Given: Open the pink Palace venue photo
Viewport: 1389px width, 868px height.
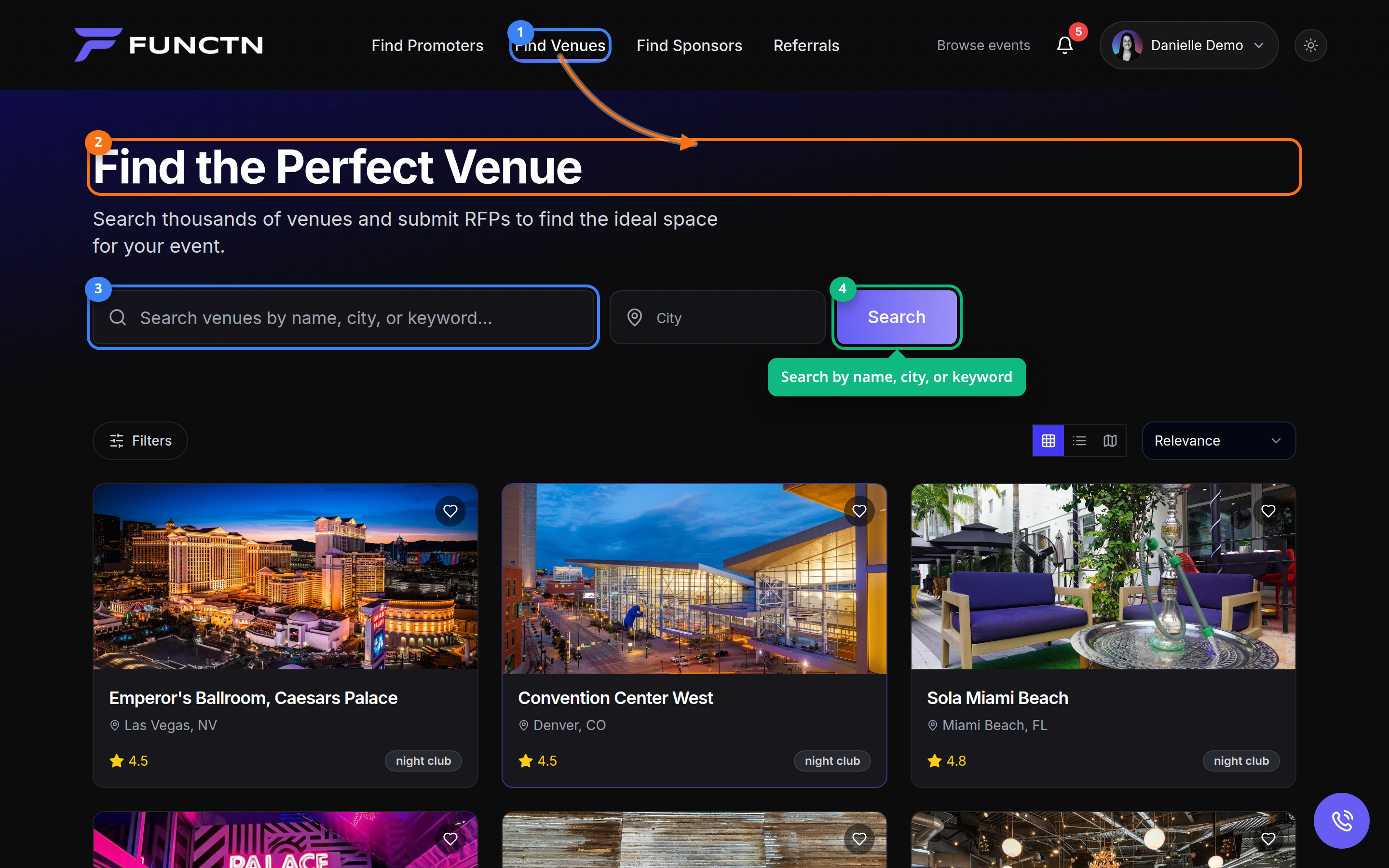Looking at the screenshot, I should tap(285, 841).
